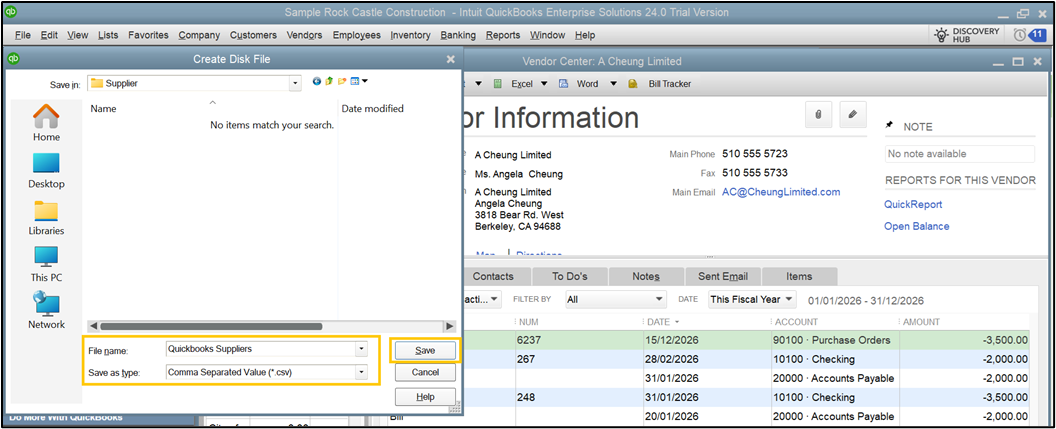Sort file list by Date modified column

coord(372,108)
